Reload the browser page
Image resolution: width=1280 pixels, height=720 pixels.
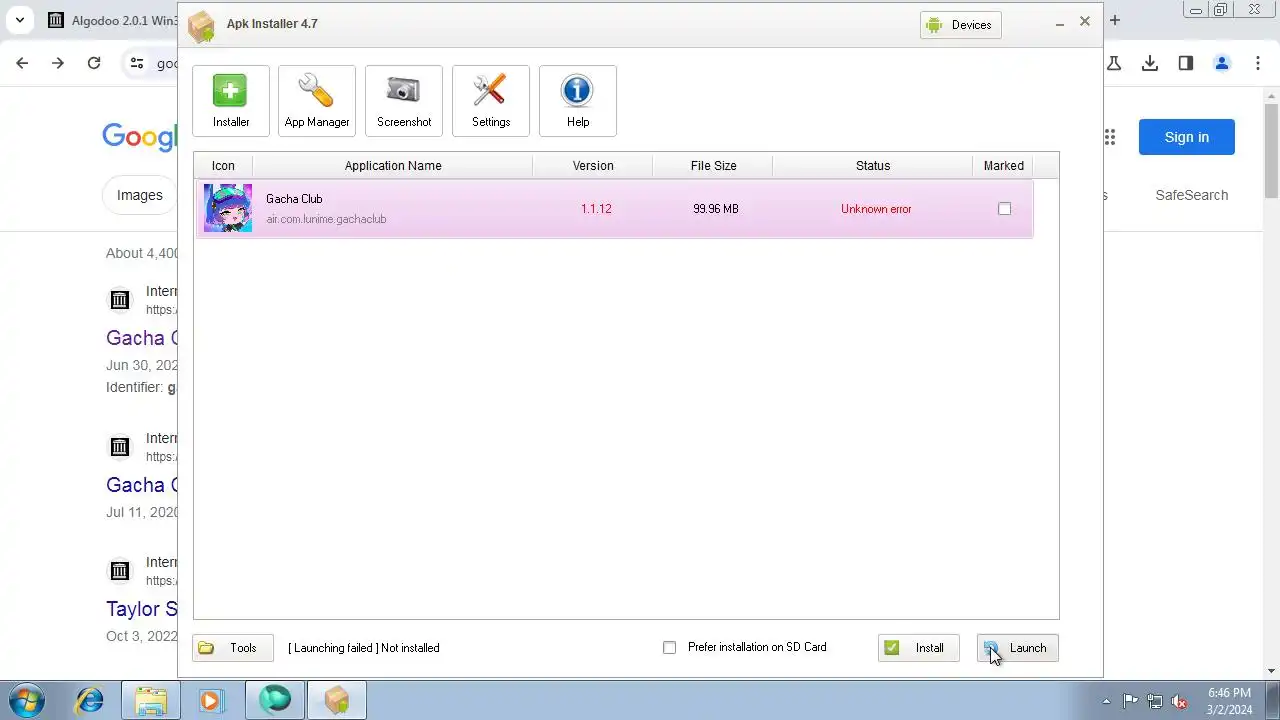[x=94, y=63]
